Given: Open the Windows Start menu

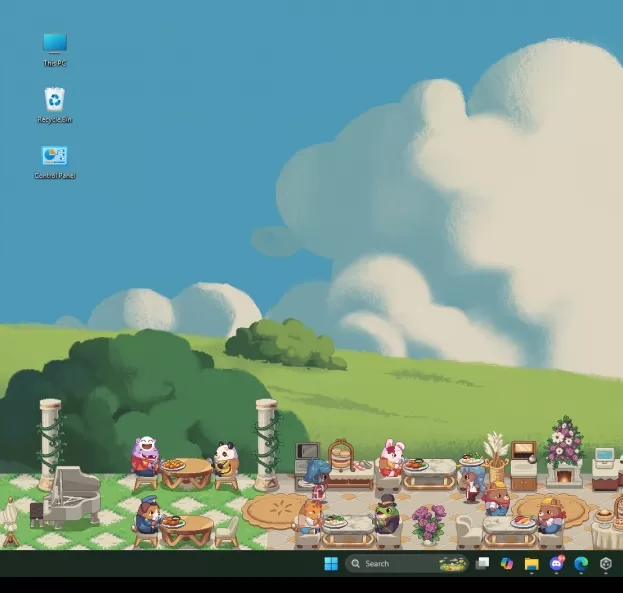Looking at the screenshot, I should coord(331,563).
